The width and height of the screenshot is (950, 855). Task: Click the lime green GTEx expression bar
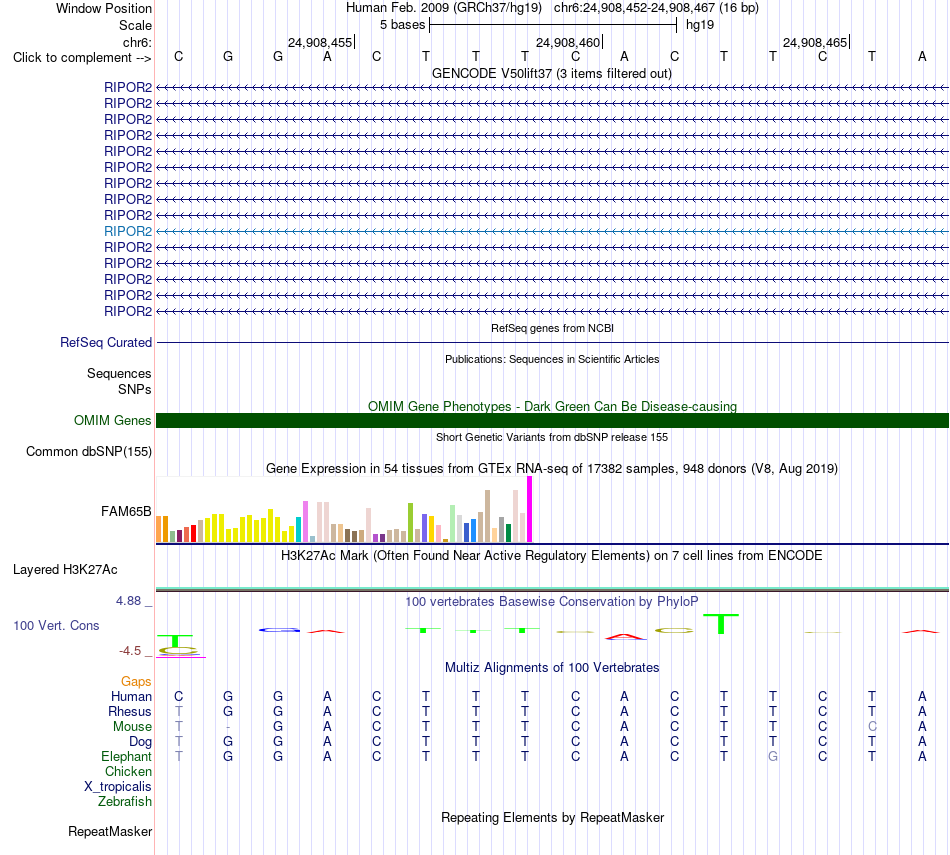point(410,522)
